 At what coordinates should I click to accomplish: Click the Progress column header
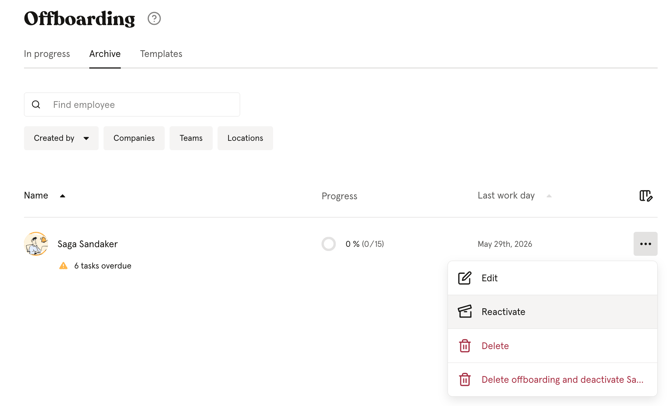pyautogui.click(x=339, y=196)
